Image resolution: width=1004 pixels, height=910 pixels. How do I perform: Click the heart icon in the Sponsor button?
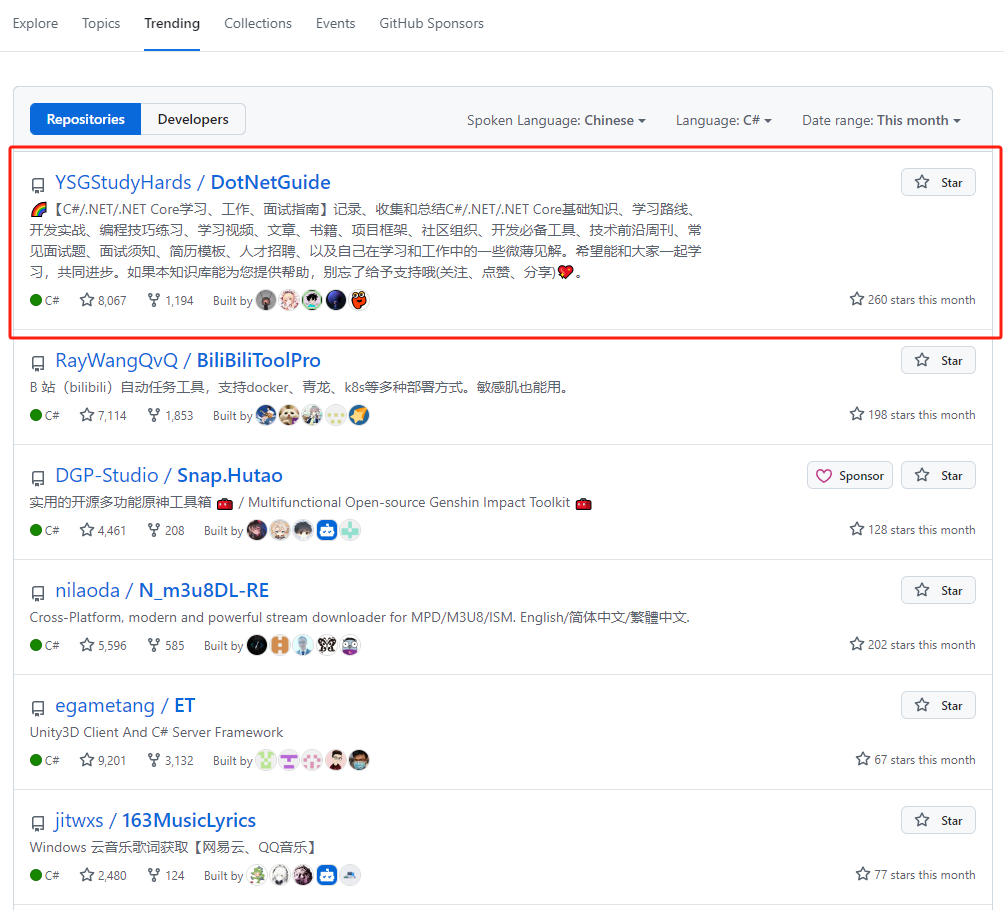(x=826, y=475)
